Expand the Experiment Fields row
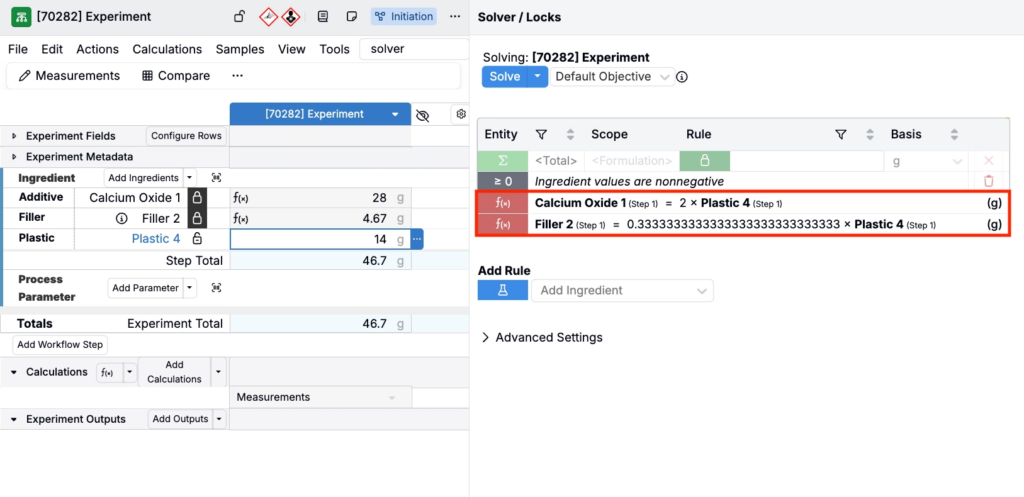Image resolution: width=1024 pixels, height=497 pixels. [x=14, y=136]
